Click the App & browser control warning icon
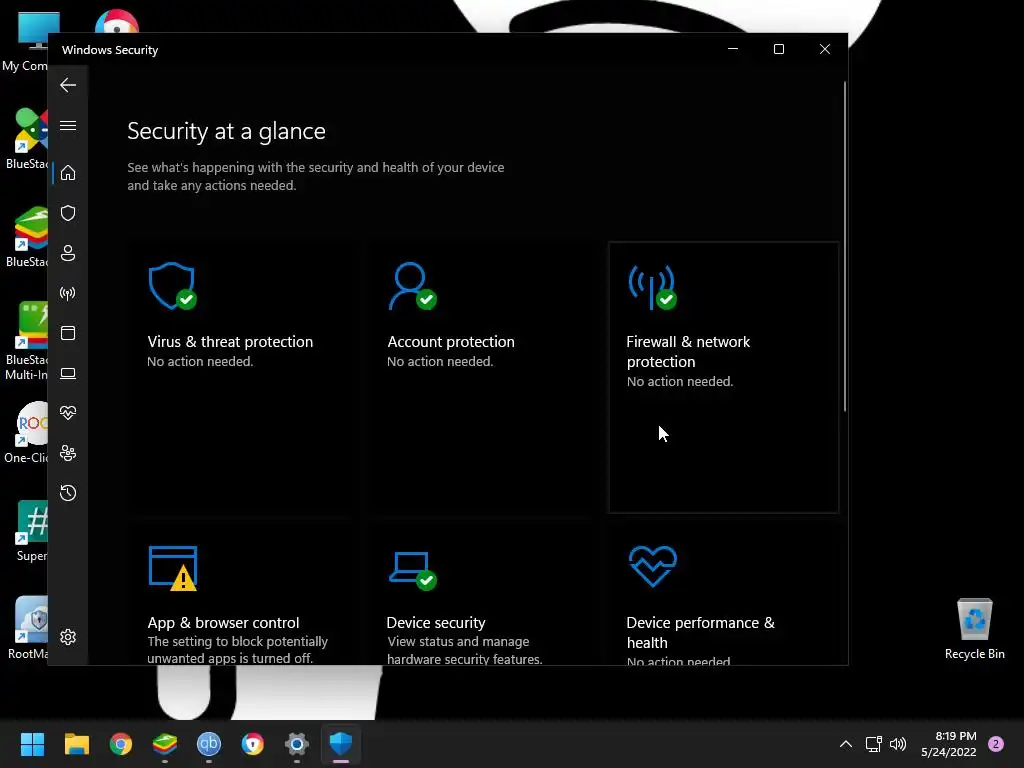1024x768 pixels. (x=173, y=568)
